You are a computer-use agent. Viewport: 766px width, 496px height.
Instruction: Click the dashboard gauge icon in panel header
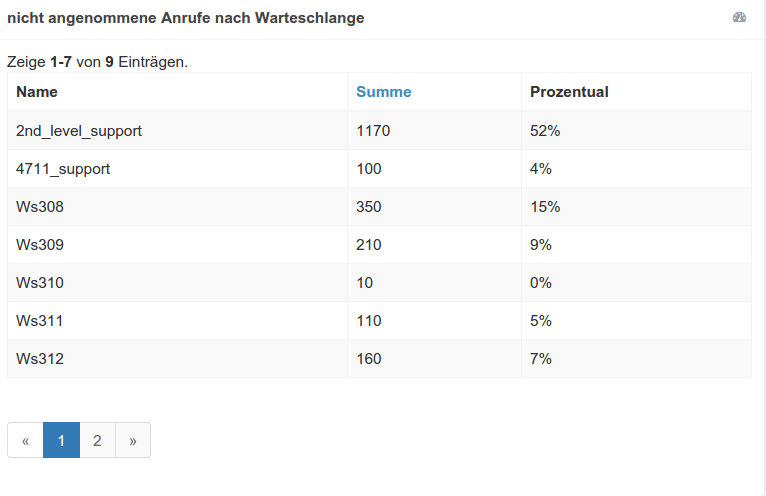[739, 17]
